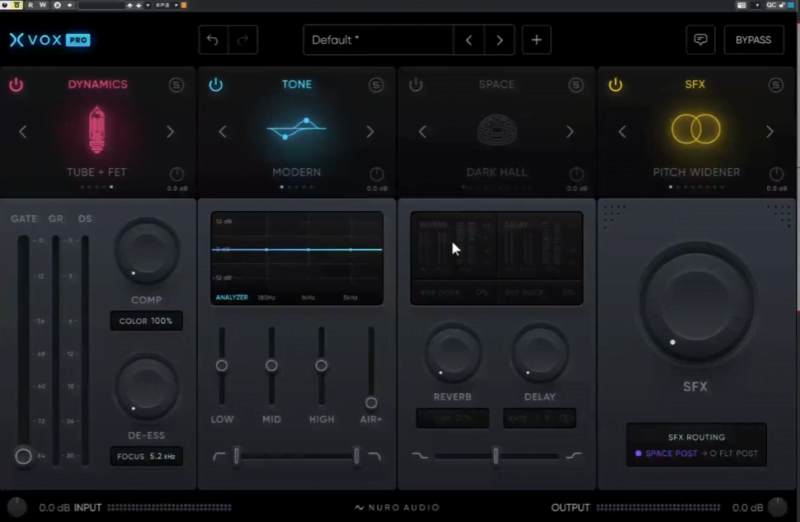
Task: Select Space Post SFX routing
Action: [x=666, y=453]
